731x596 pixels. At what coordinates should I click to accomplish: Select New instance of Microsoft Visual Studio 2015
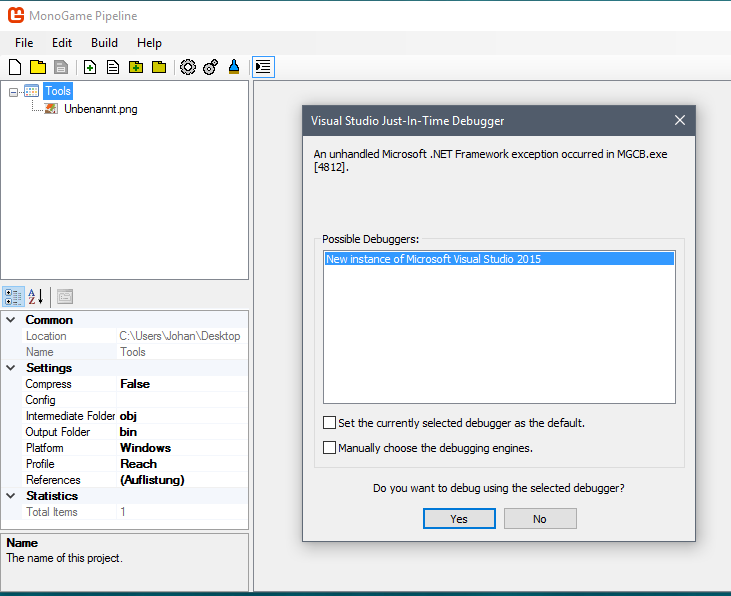[499, 259]
